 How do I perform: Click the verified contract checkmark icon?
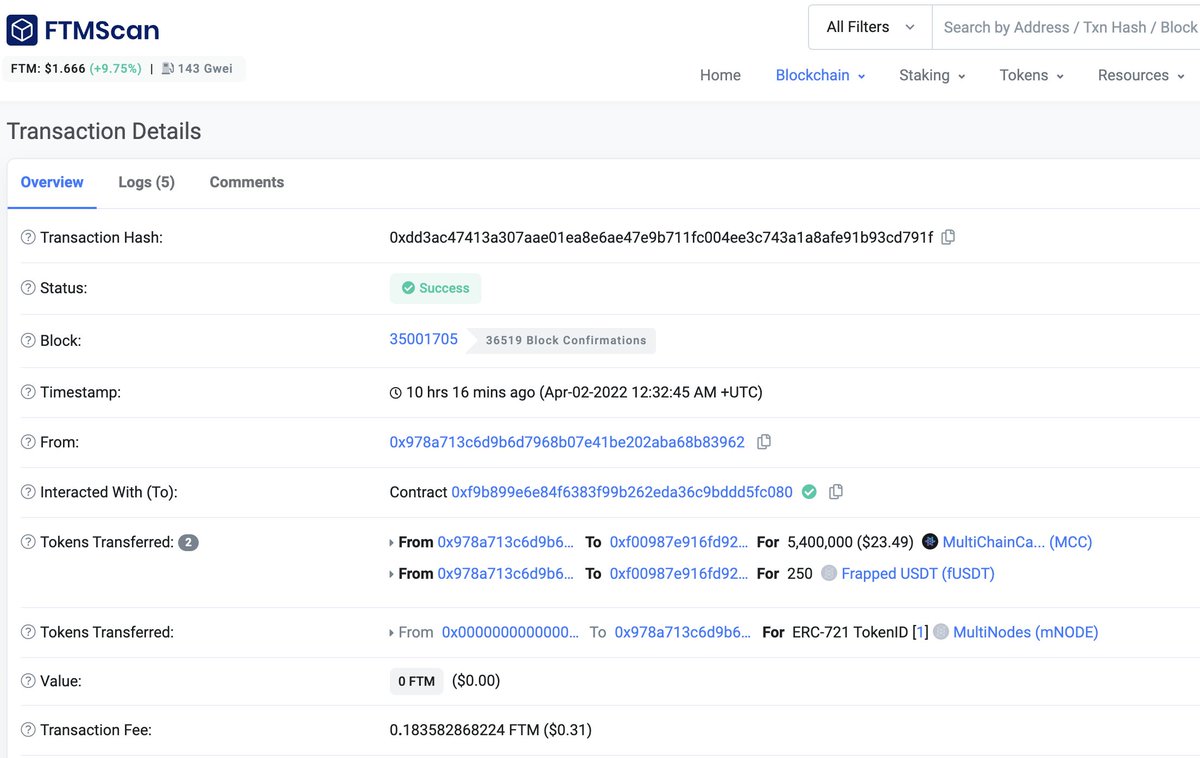pos(810,491)
